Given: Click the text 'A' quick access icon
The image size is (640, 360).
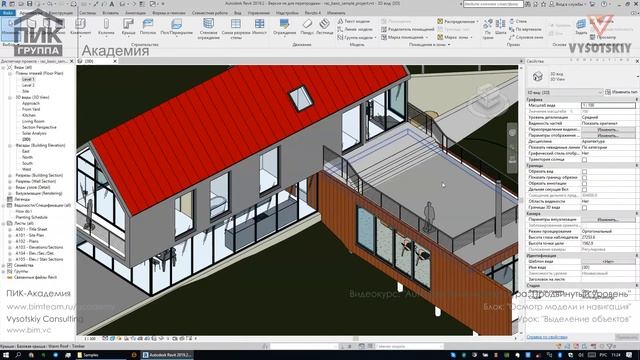Looking at the screenshot, I should point(112,4).
